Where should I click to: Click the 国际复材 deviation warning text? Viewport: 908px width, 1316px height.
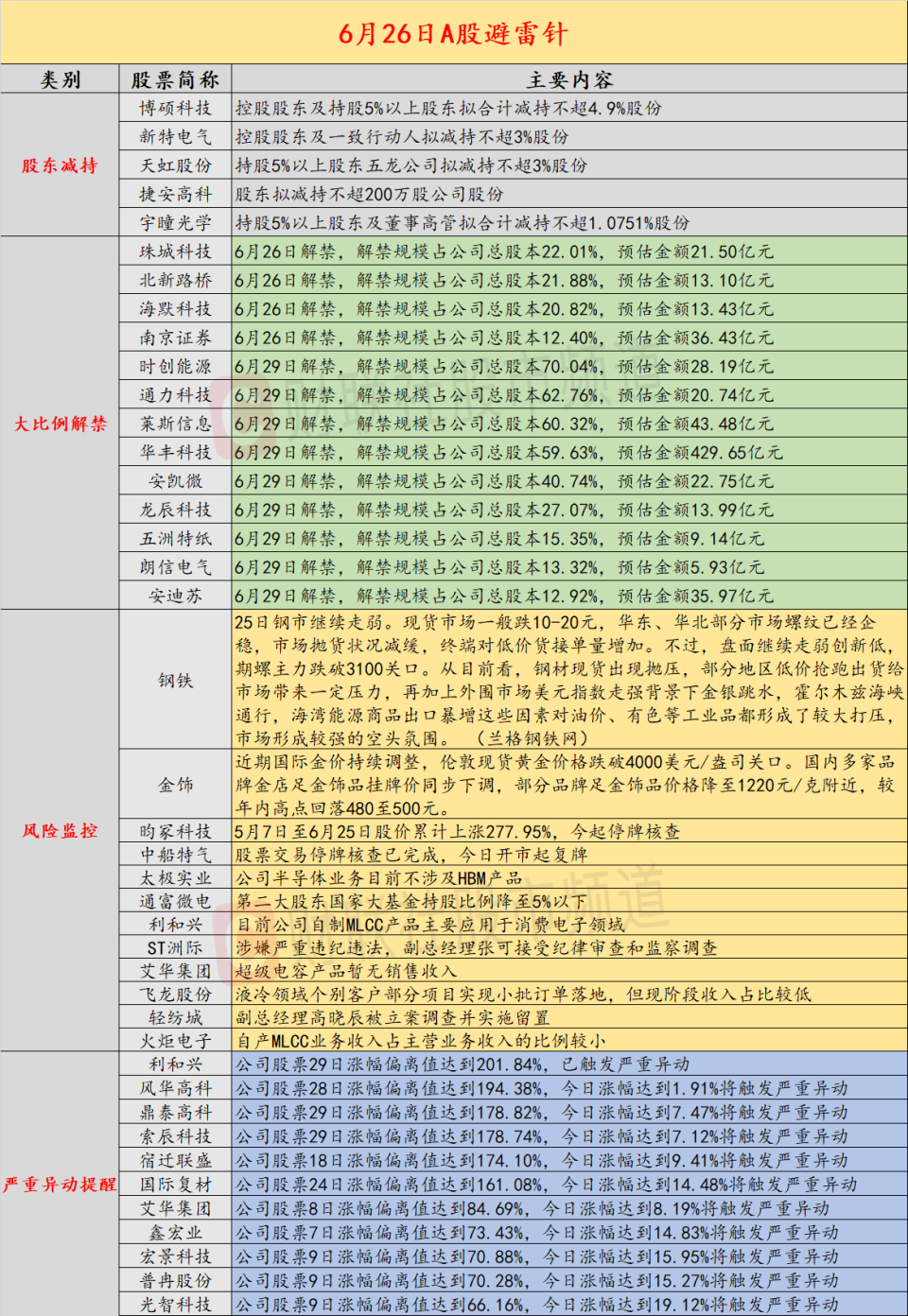coord(546,1184)
